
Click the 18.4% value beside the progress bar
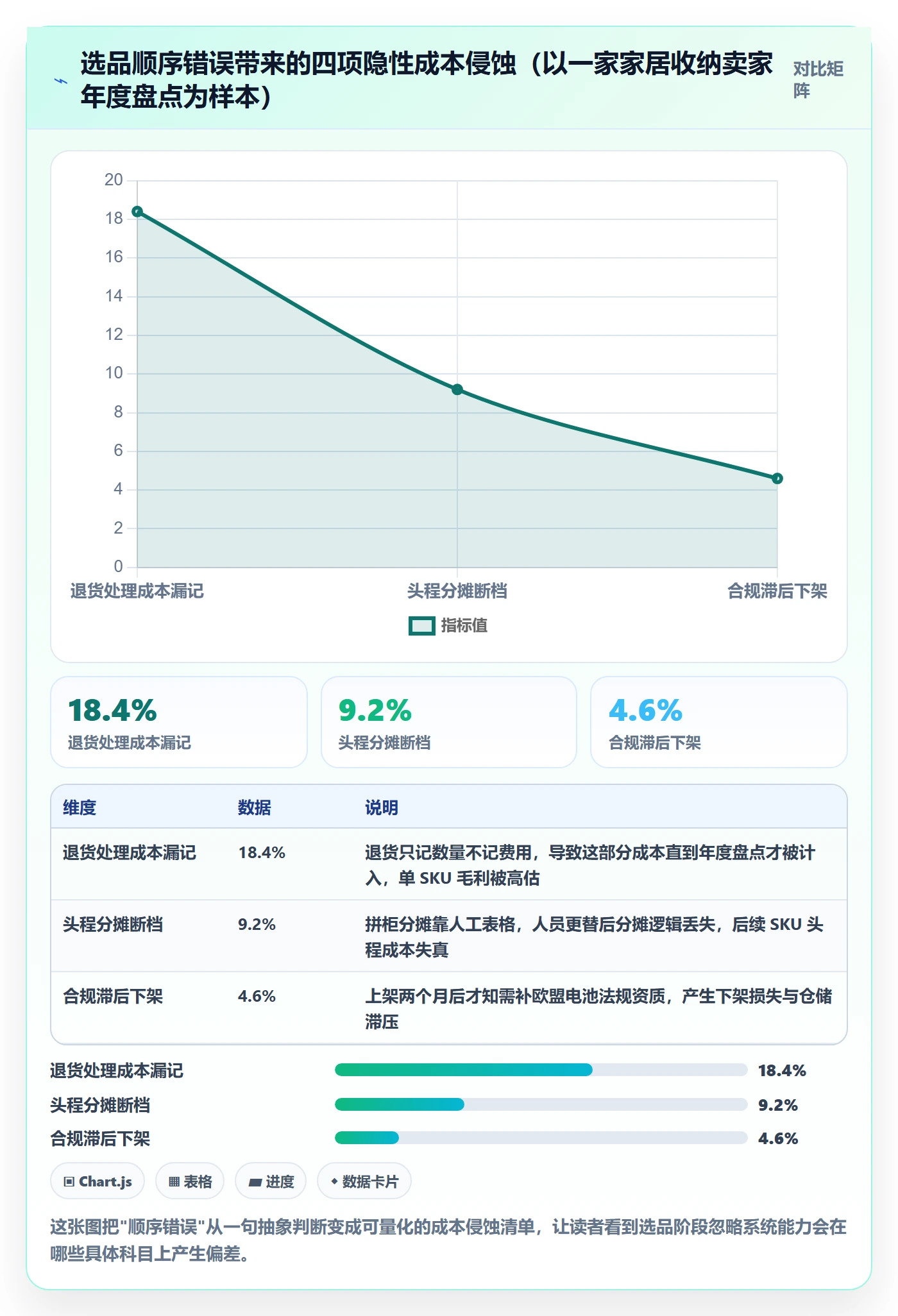click(x=782, y=1070)
